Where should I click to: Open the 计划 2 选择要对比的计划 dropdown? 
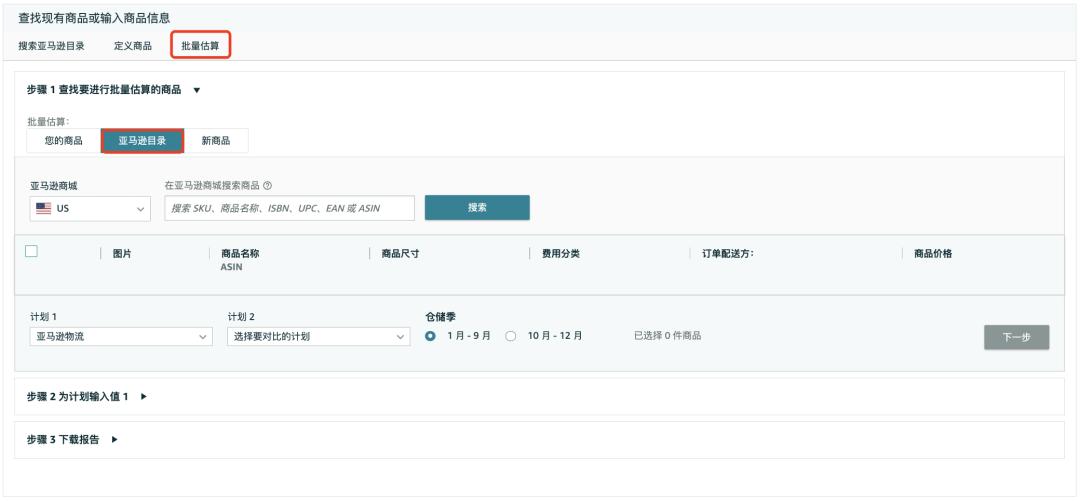[x=319, y=336]
